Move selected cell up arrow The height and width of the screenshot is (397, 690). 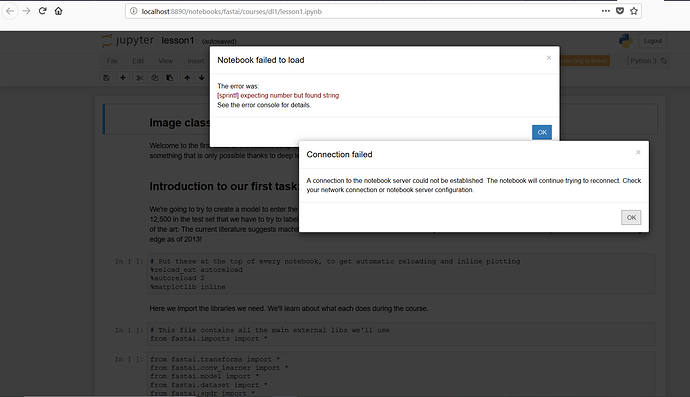coord(187,78)
